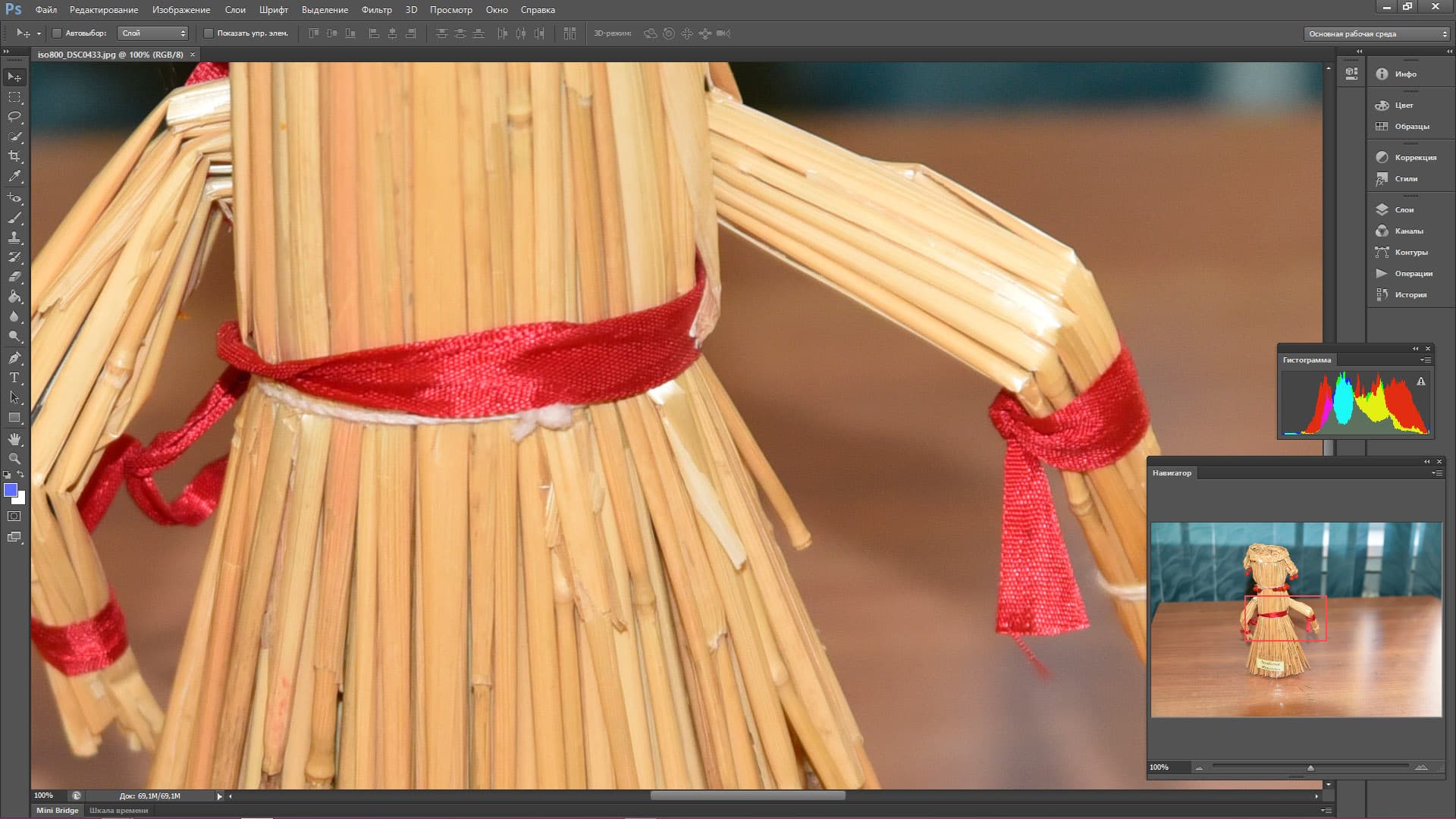Enable the Автовыбор checkbox

(x=57, y=33)
